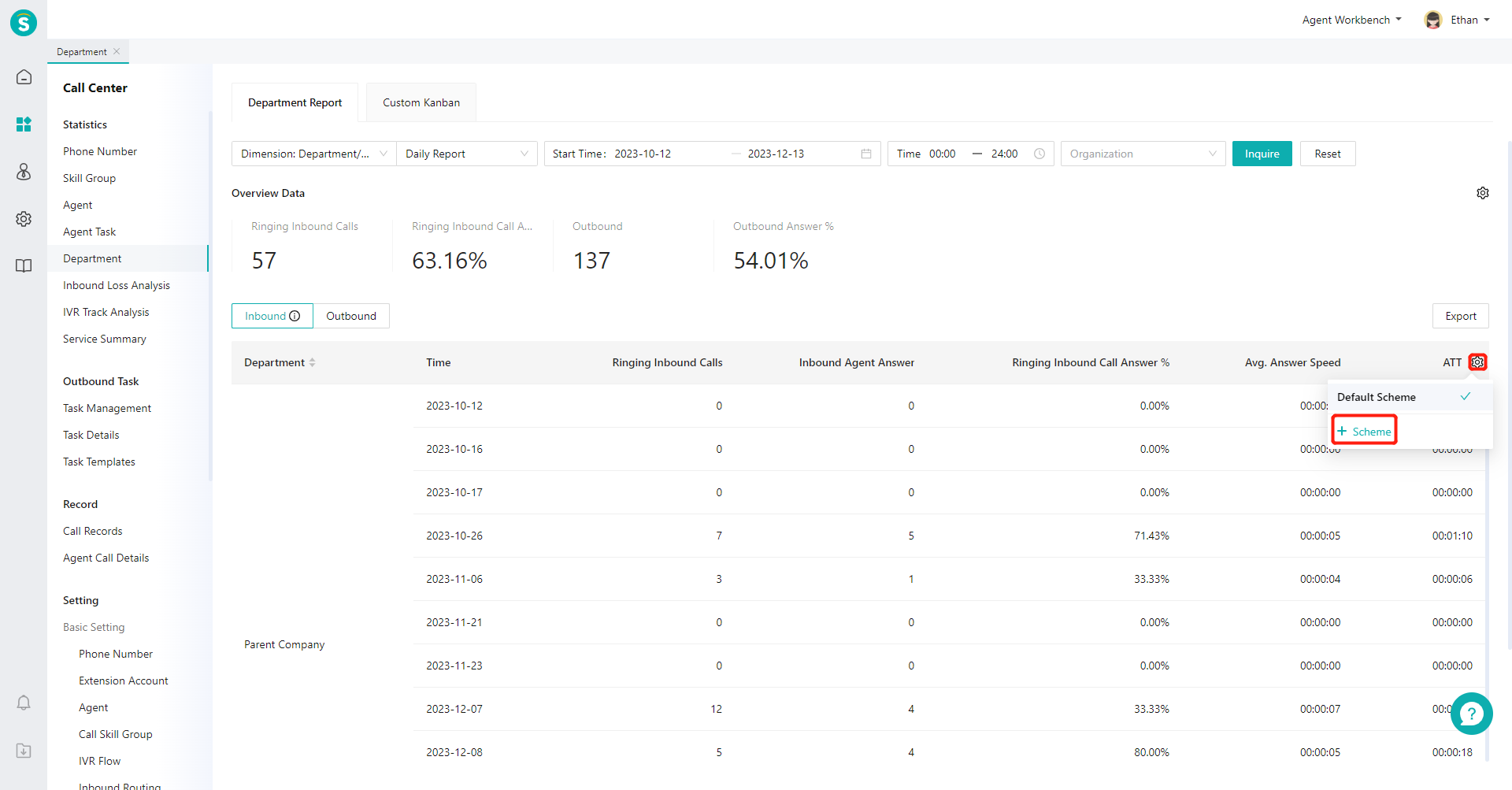Click Inbound Agent Answer value 1 for 2023-11-06
1512x790 pixels.
tap(911, 579)
